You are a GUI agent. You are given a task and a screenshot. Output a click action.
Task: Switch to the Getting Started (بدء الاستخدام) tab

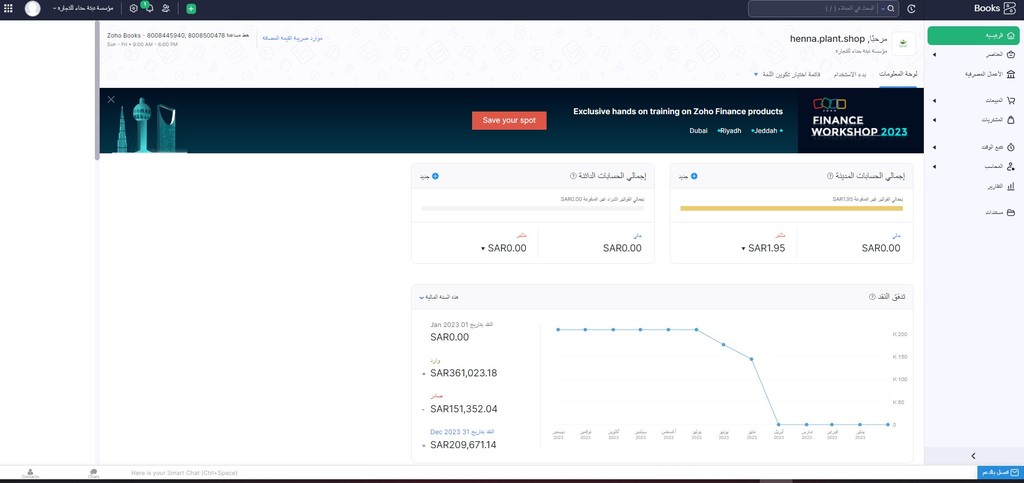tap(852, 74)
